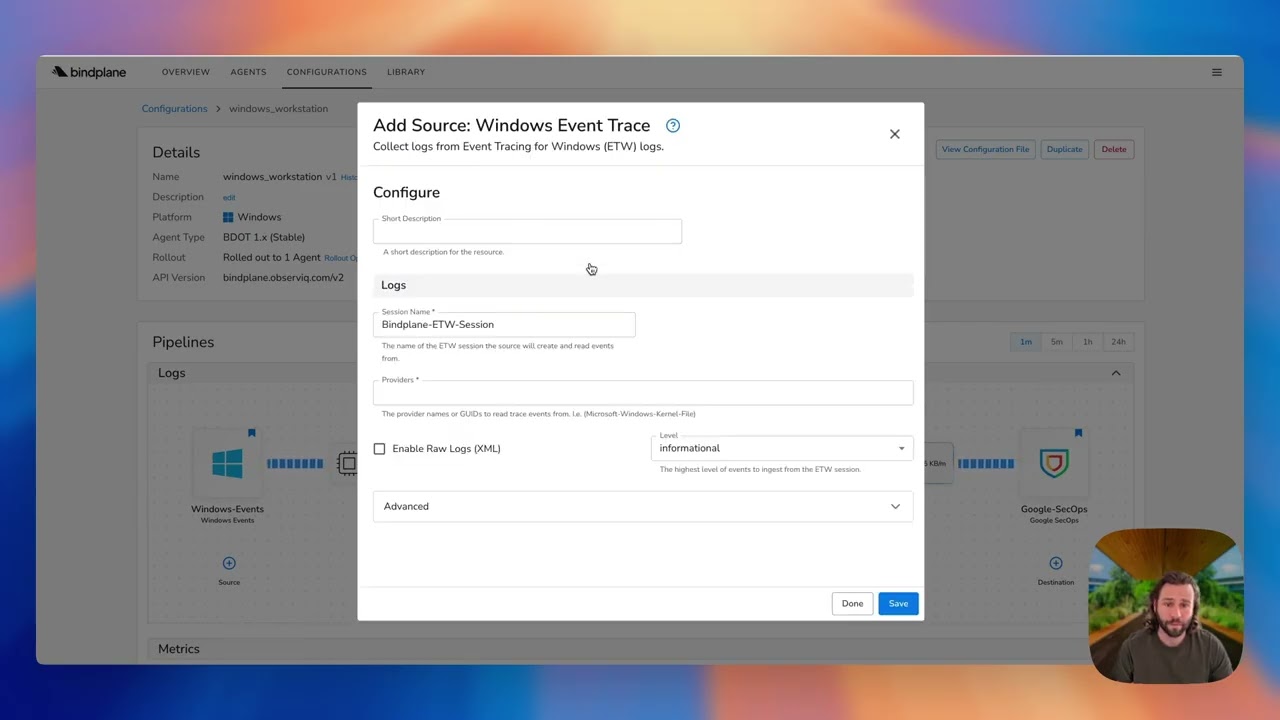Image resolution: width=1280 pixels, height=720 pixels.
Task: Go to the Agents tab
Action: tap(248, 72)
